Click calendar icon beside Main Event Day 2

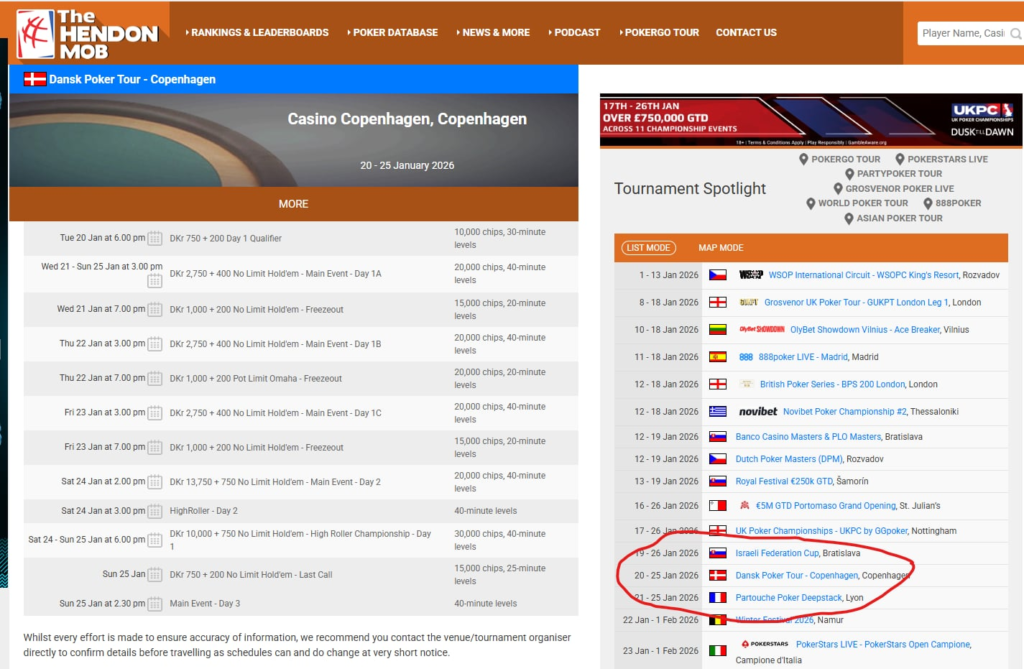click(x=155, y=481)
